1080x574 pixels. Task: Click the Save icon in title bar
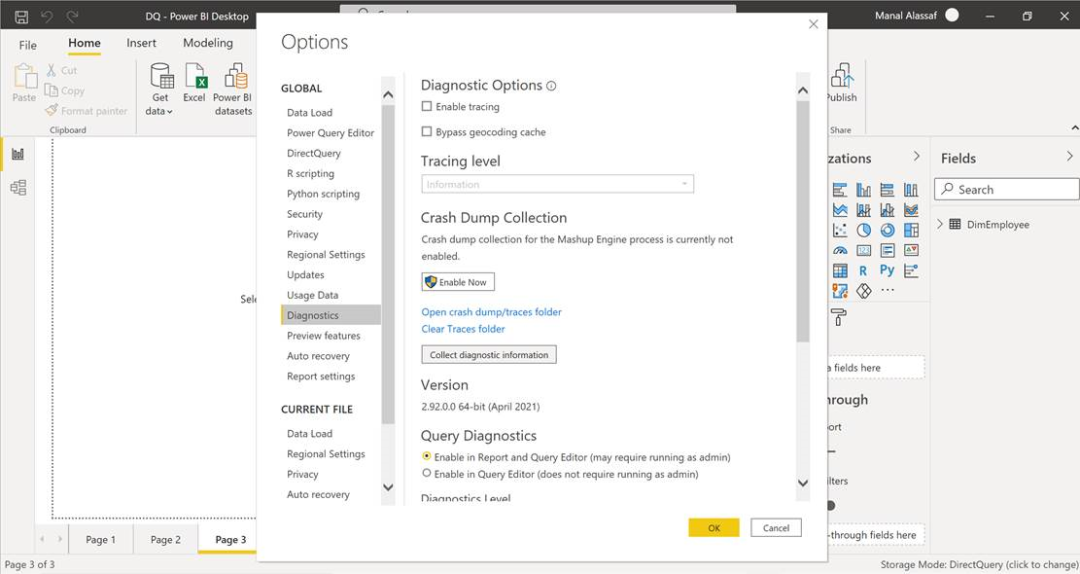point(21,16)
